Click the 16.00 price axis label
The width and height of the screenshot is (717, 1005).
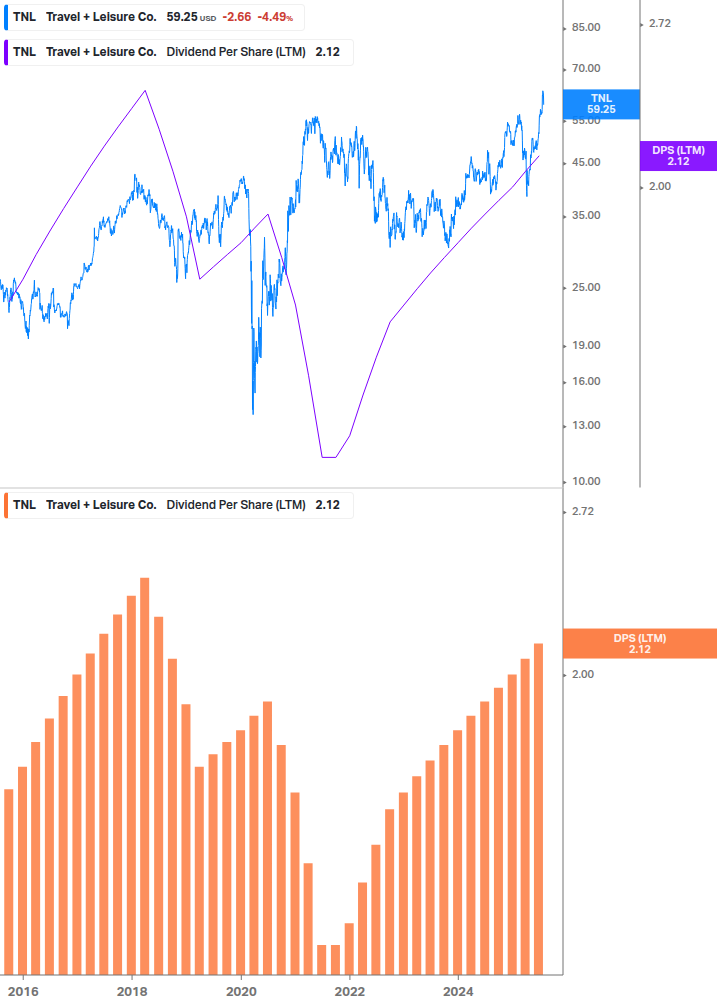click(x=586, y=381)
